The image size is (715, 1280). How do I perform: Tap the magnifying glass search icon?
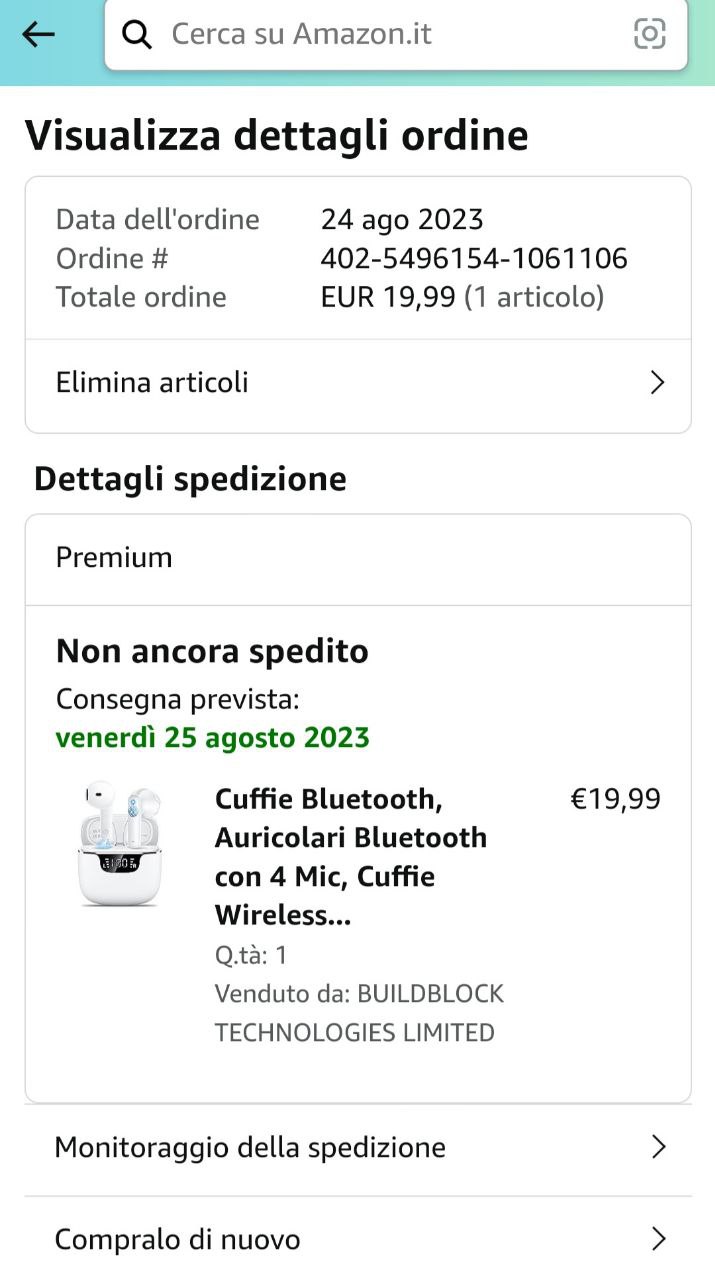(136, 34)
